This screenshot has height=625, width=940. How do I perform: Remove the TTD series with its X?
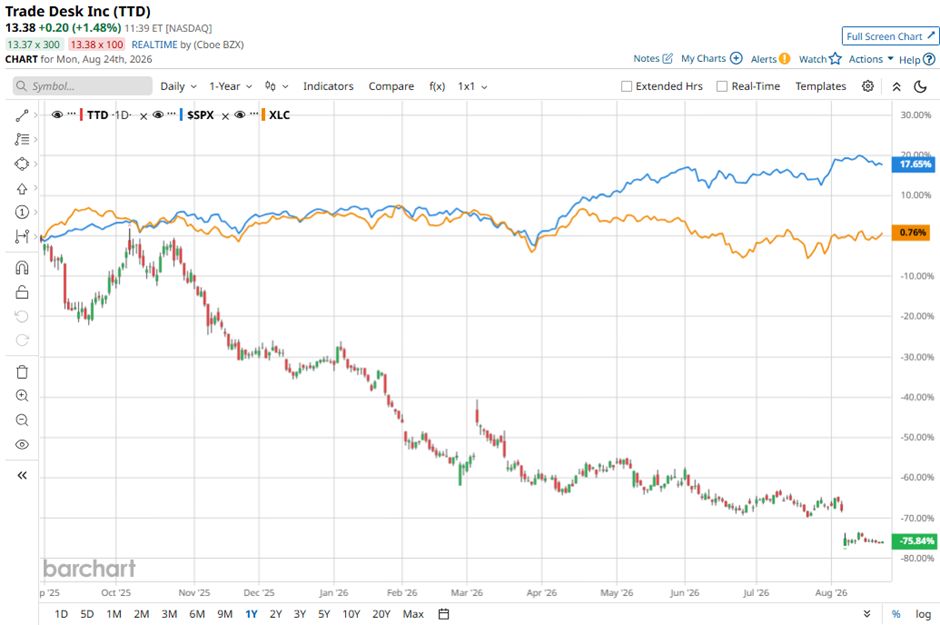pos(143,116)
